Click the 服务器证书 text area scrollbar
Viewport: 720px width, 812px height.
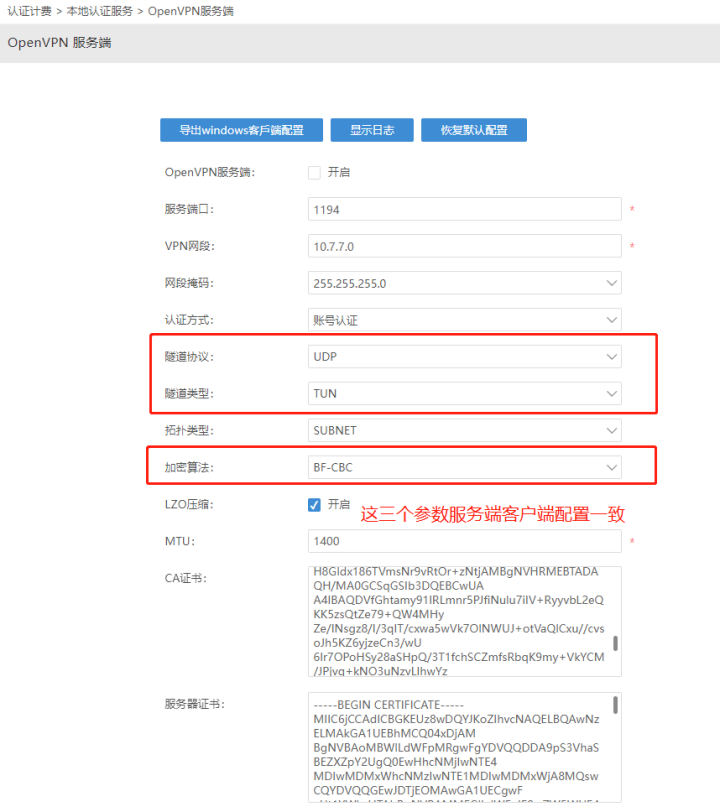(x=615, y=706)
